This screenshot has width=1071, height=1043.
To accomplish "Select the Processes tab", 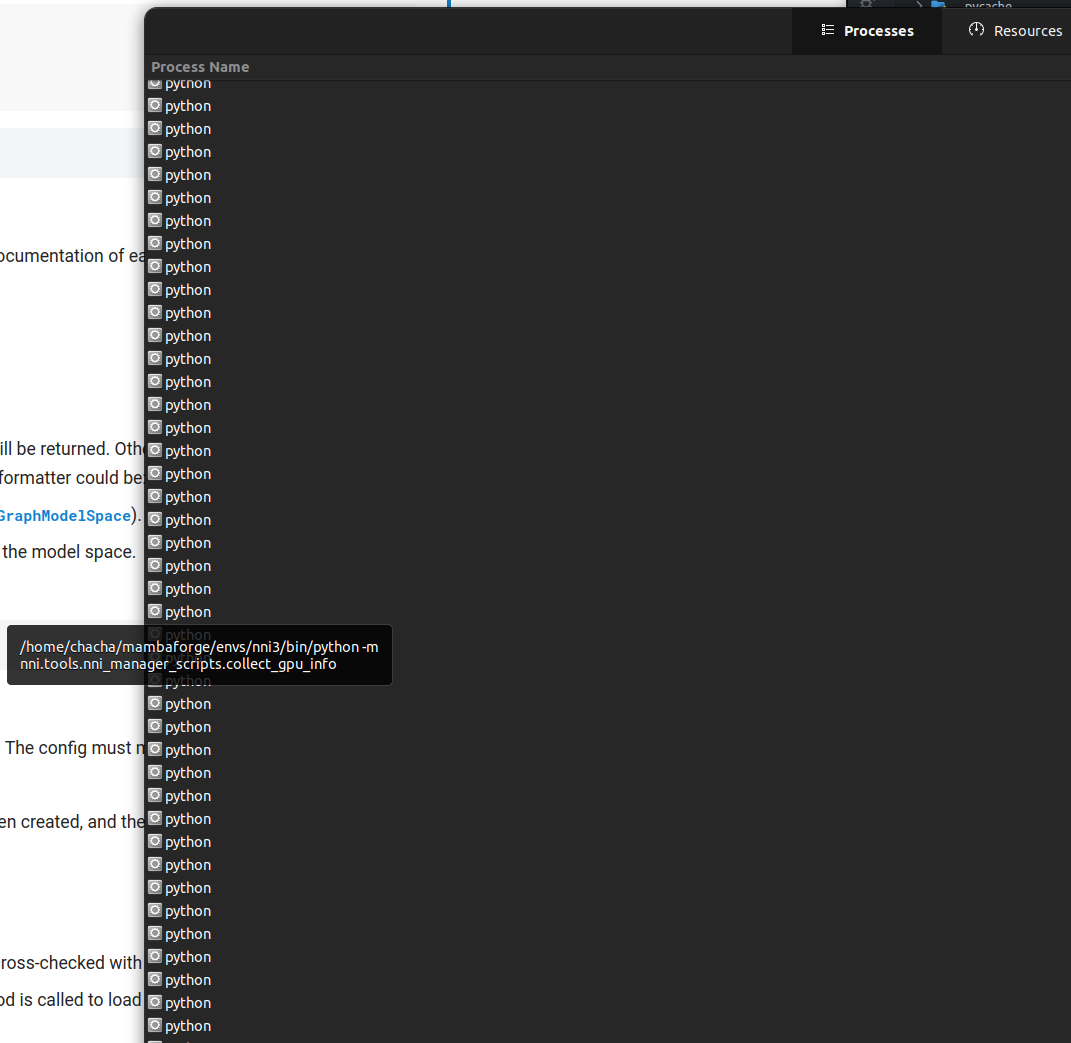I will (x=866, y=30).
